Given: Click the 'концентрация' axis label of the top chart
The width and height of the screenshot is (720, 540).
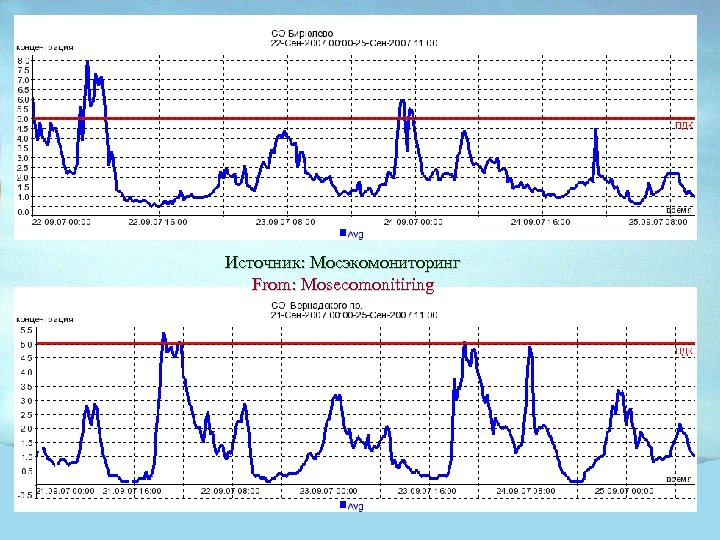Looking at the screenshot, I should coord(45,47).
